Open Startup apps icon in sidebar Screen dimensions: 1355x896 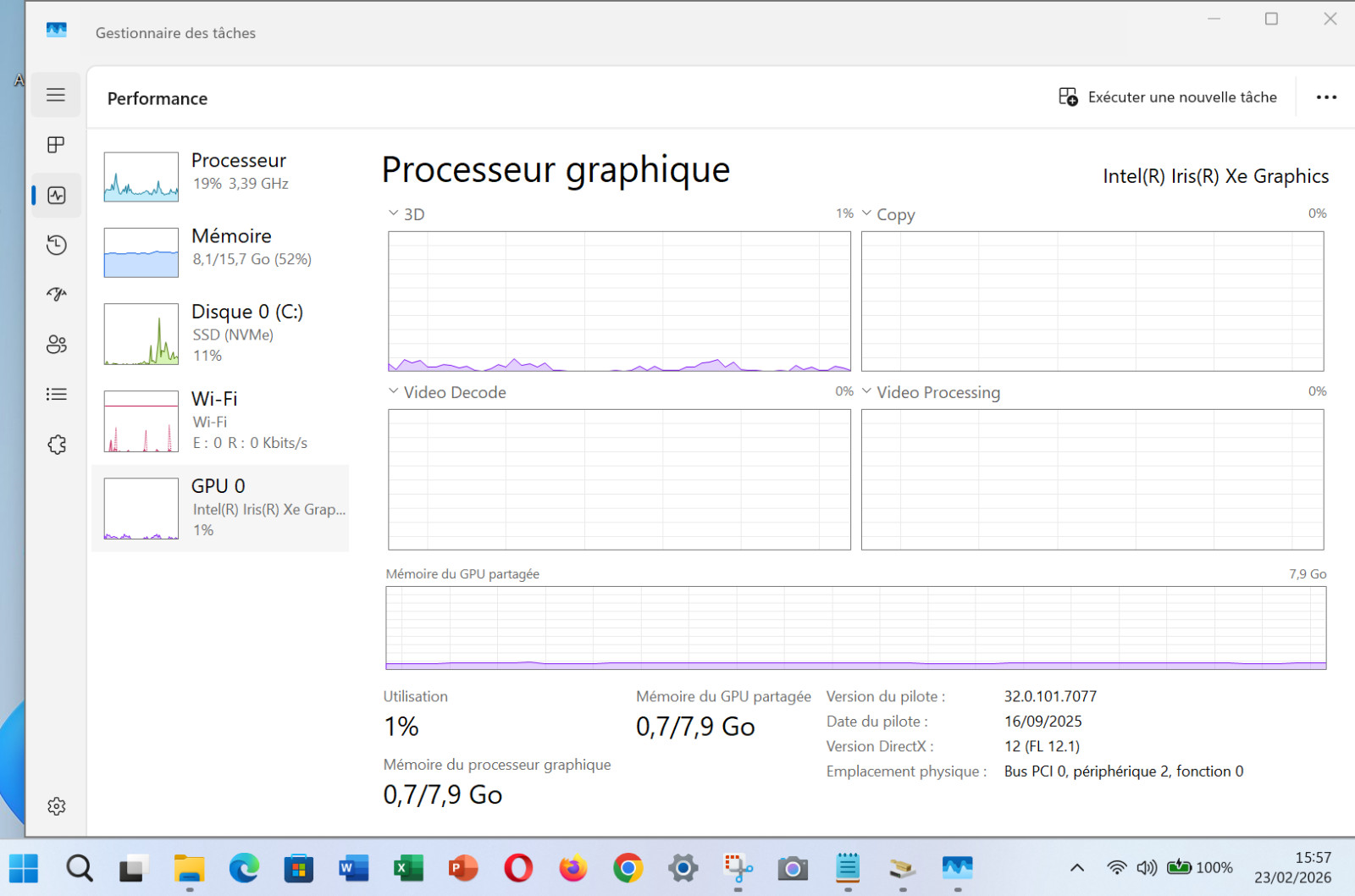[x=56, y=295]
